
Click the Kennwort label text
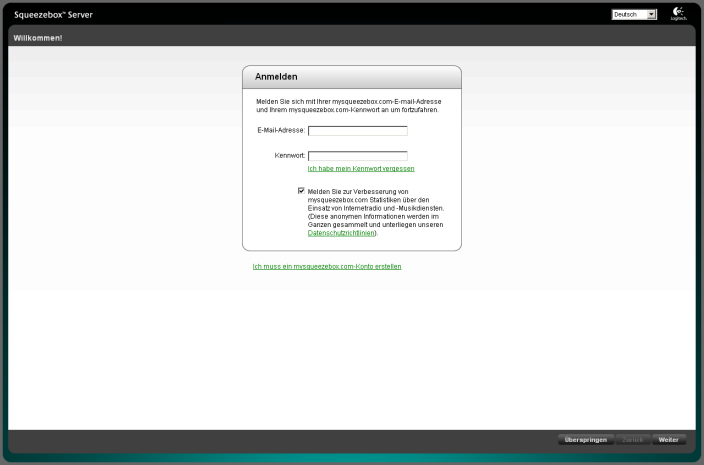click(x=289, y=156)
